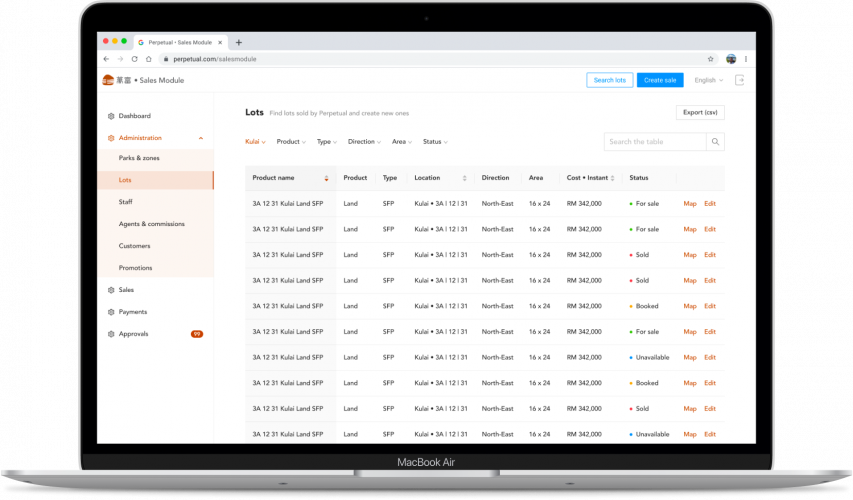This screenshot has width=853, height=500.
Task: Click the Search lots button
Action: [x=610, y=80]
